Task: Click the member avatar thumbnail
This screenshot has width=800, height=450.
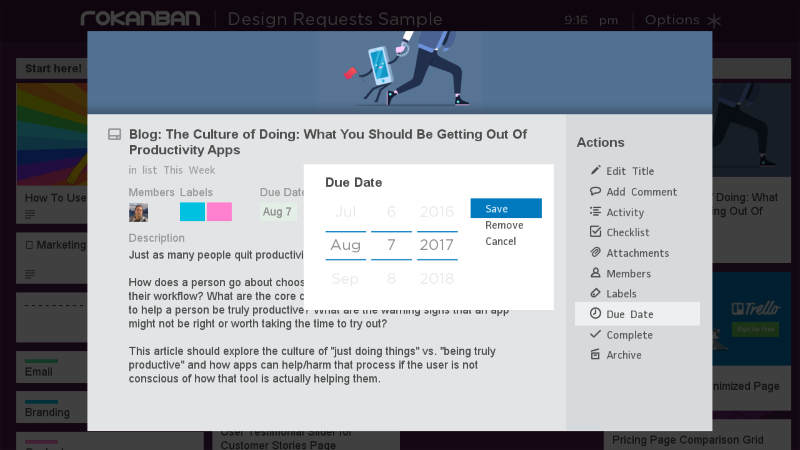Action: coord(139,212)
